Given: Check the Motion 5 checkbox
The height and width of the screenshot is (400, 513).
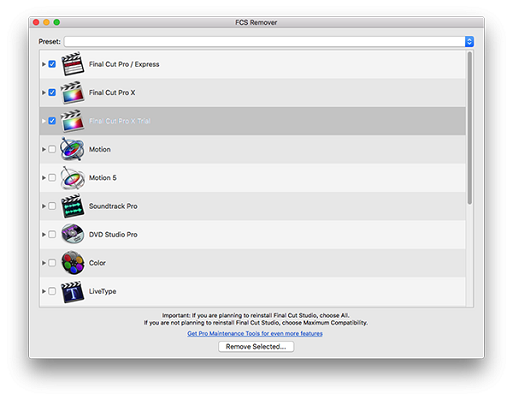Looking at the screenshot, I should pyautogui.click(x=52, y=178).
